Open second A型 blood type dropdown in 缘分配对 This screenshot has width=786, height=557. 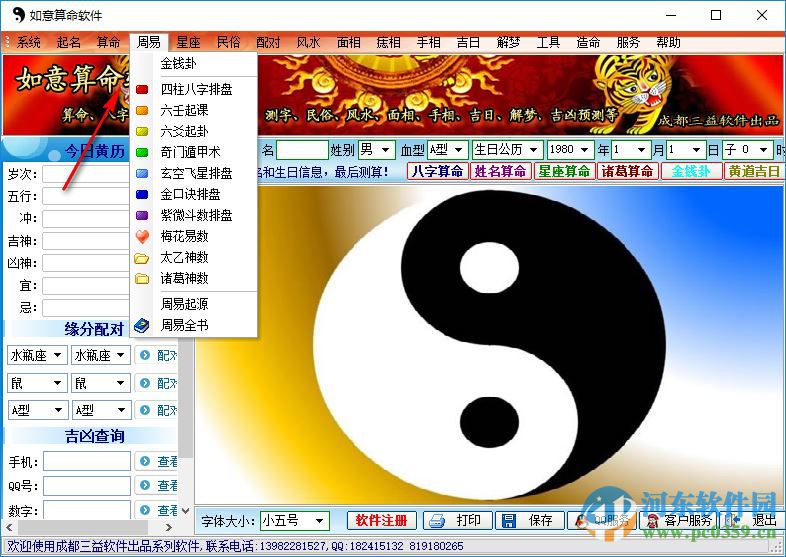click(121, 410)
